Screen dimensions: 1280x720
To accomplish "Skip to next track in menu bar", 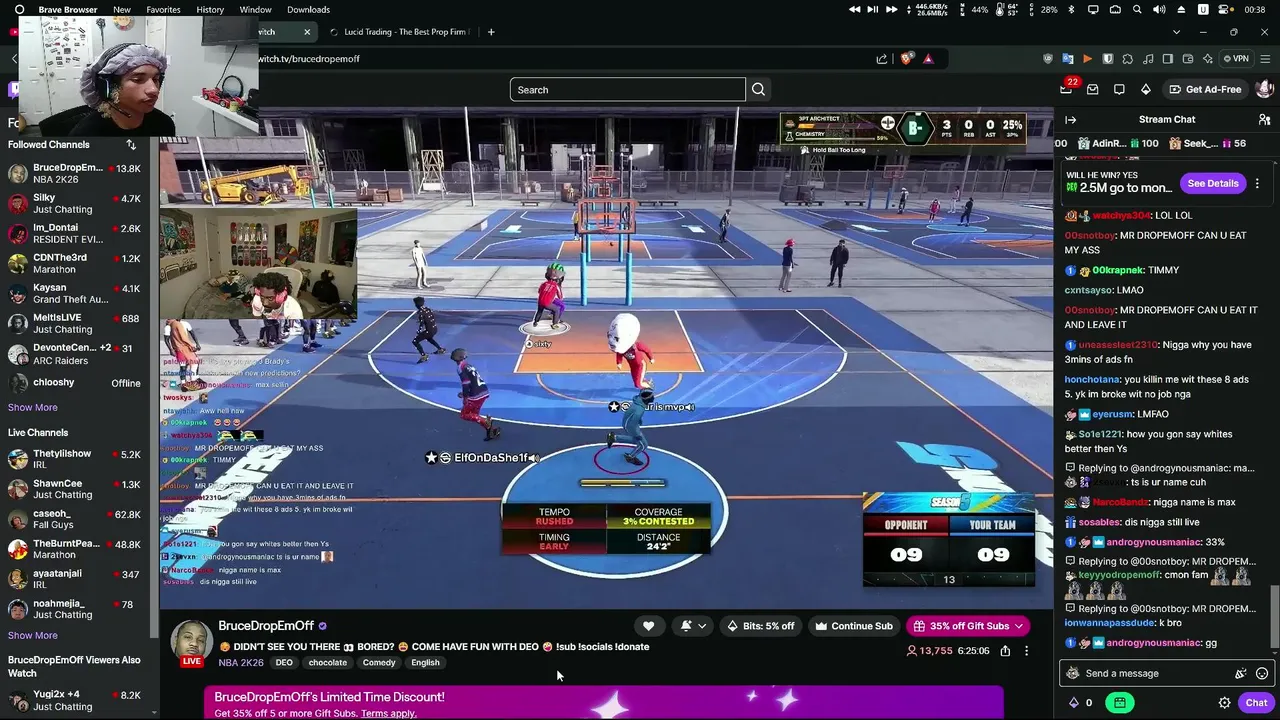I will 891,10.
